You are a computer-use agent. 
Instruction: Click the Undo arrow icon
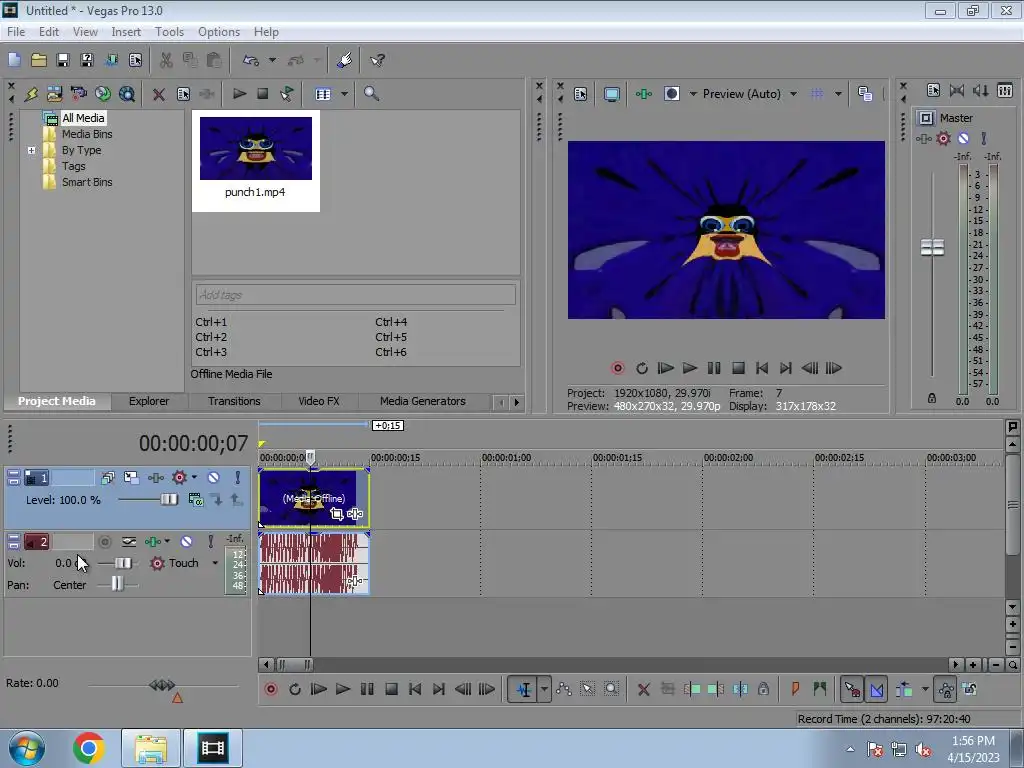[x=251, y=60]
